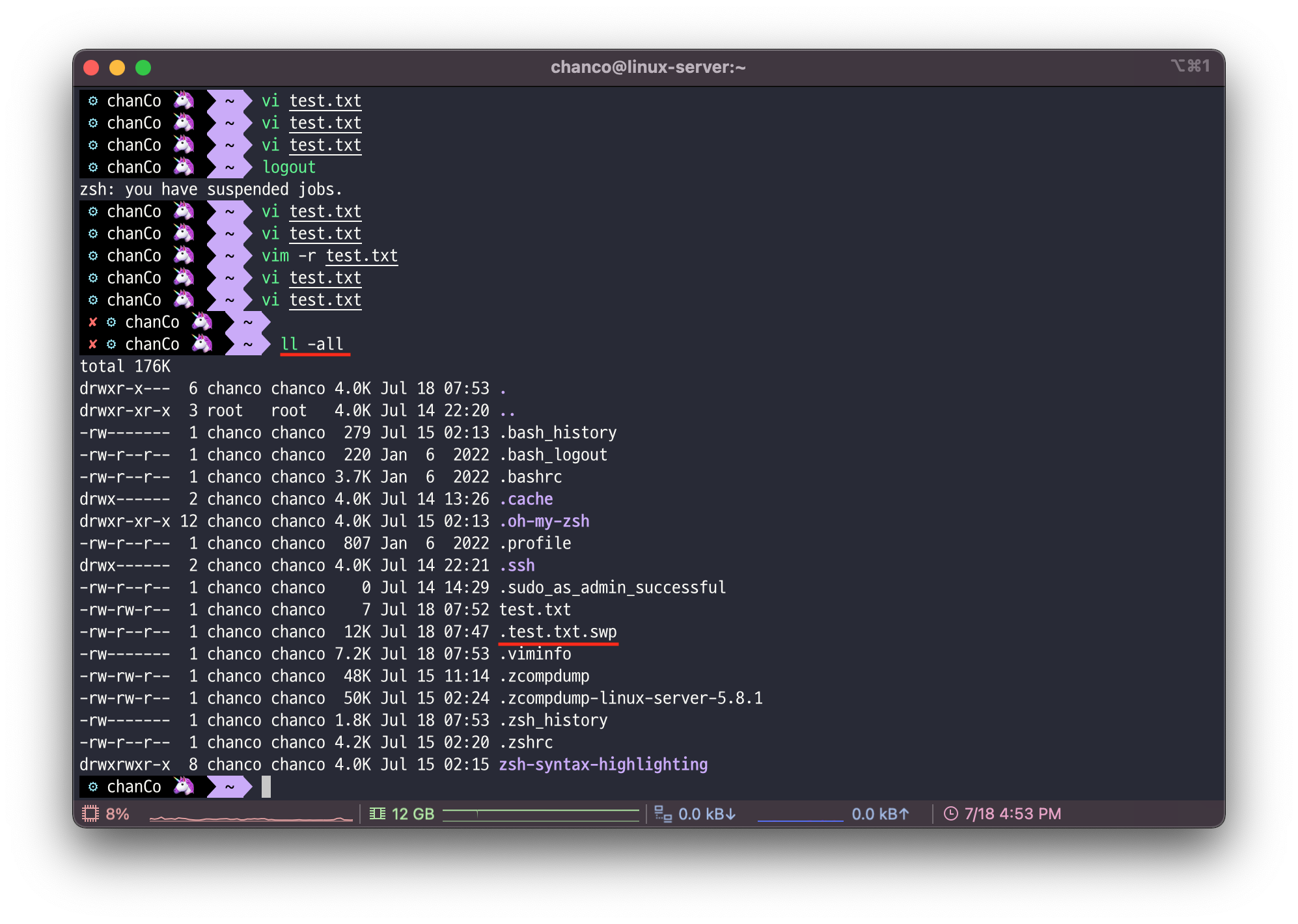Click the network icon beside download speed
This screenshot has width=1298, height=924.
click(x=663, y=813)
